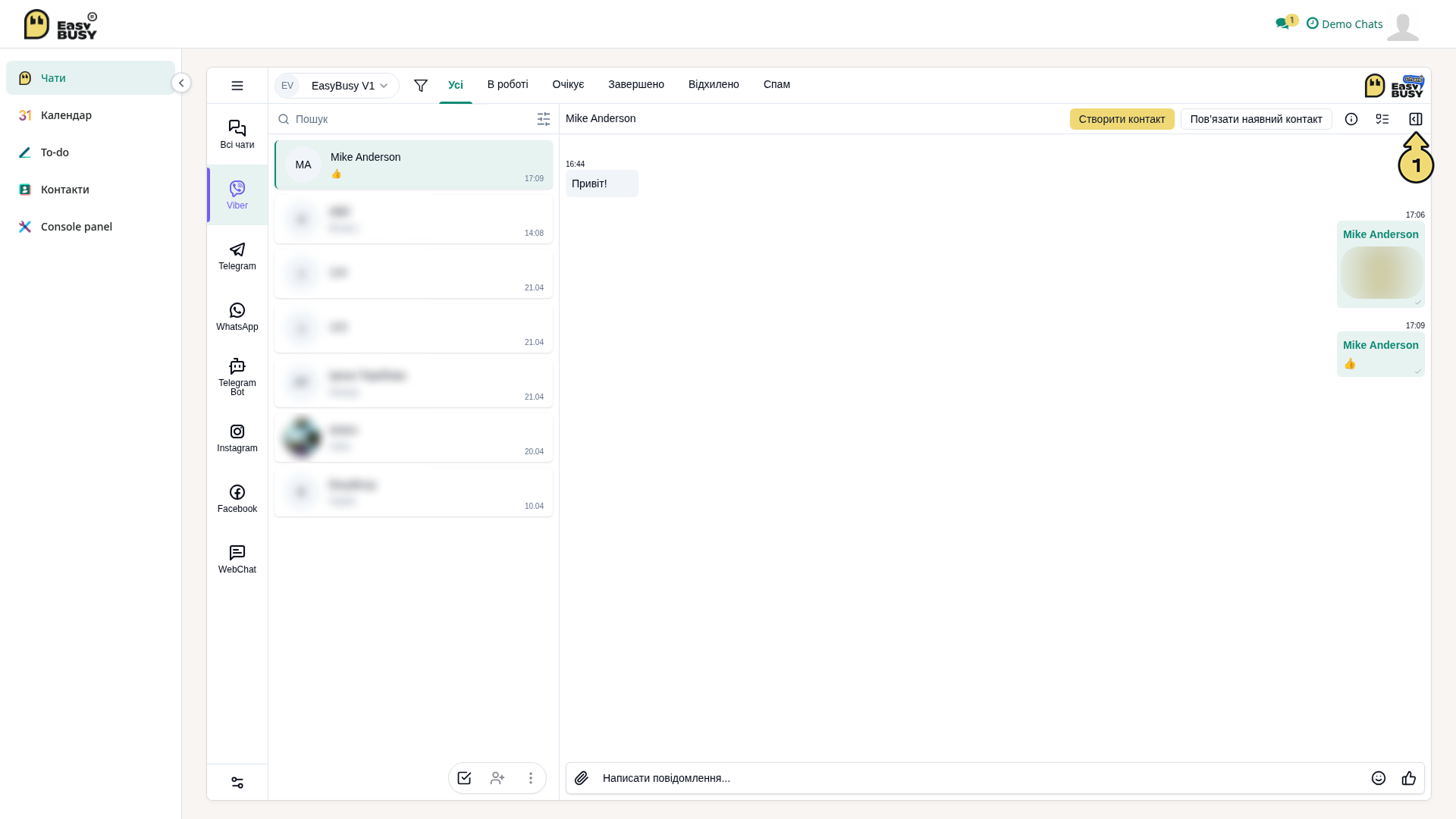
Task: Open Demo Chats link in top bar
Action: (x=1345, y=24)
